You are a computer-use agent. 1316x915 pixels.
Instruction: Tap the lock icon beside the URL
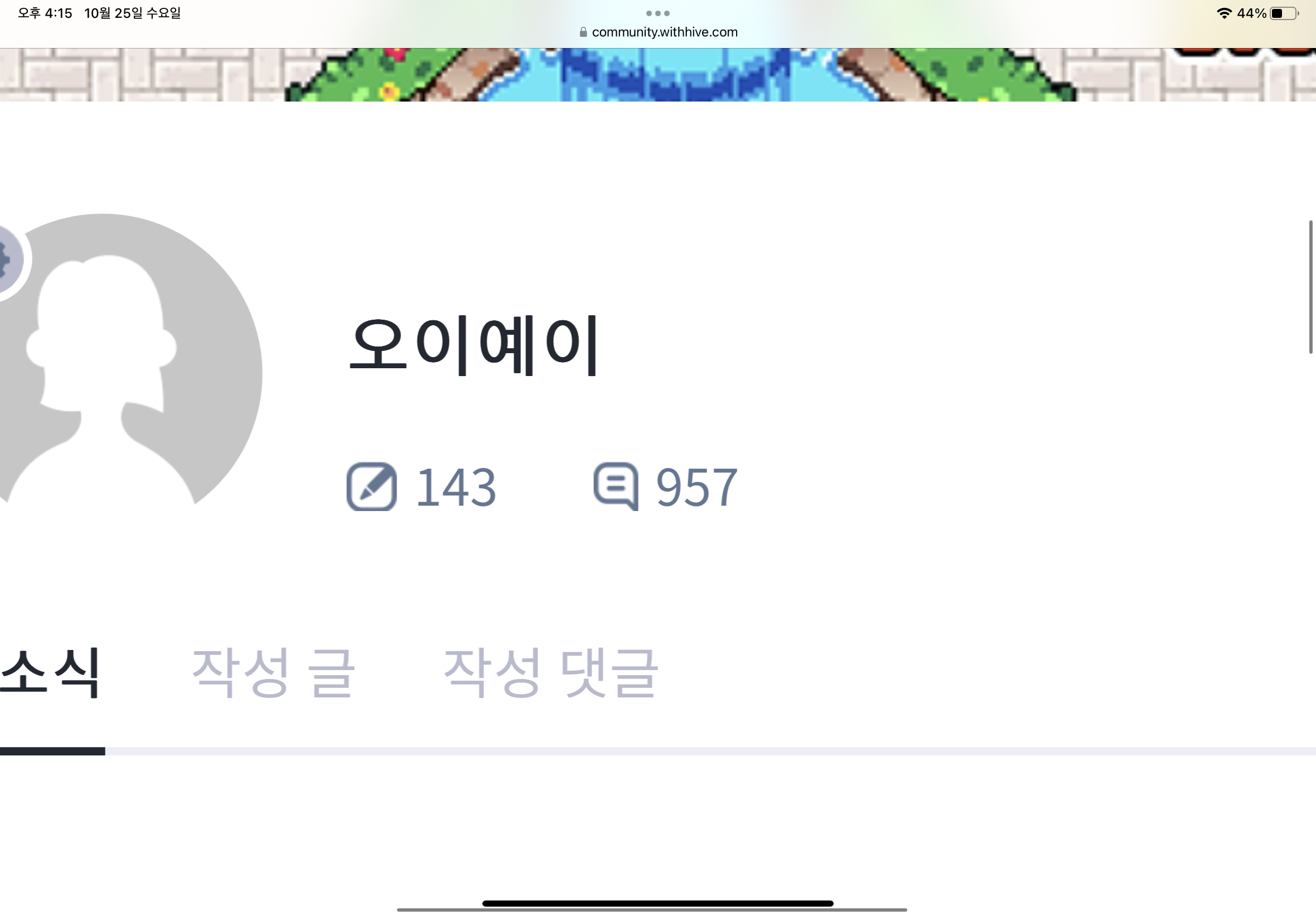[x=583, y=32]
